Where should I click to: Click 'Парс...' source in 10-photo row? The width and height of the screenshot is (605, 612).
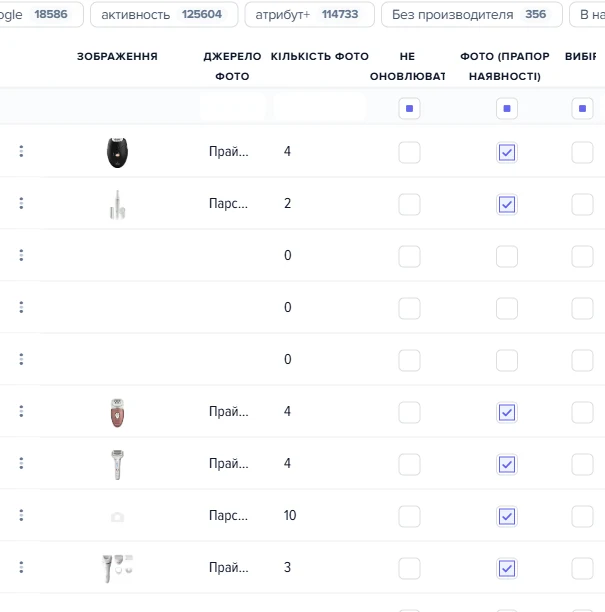click(228, 516)
